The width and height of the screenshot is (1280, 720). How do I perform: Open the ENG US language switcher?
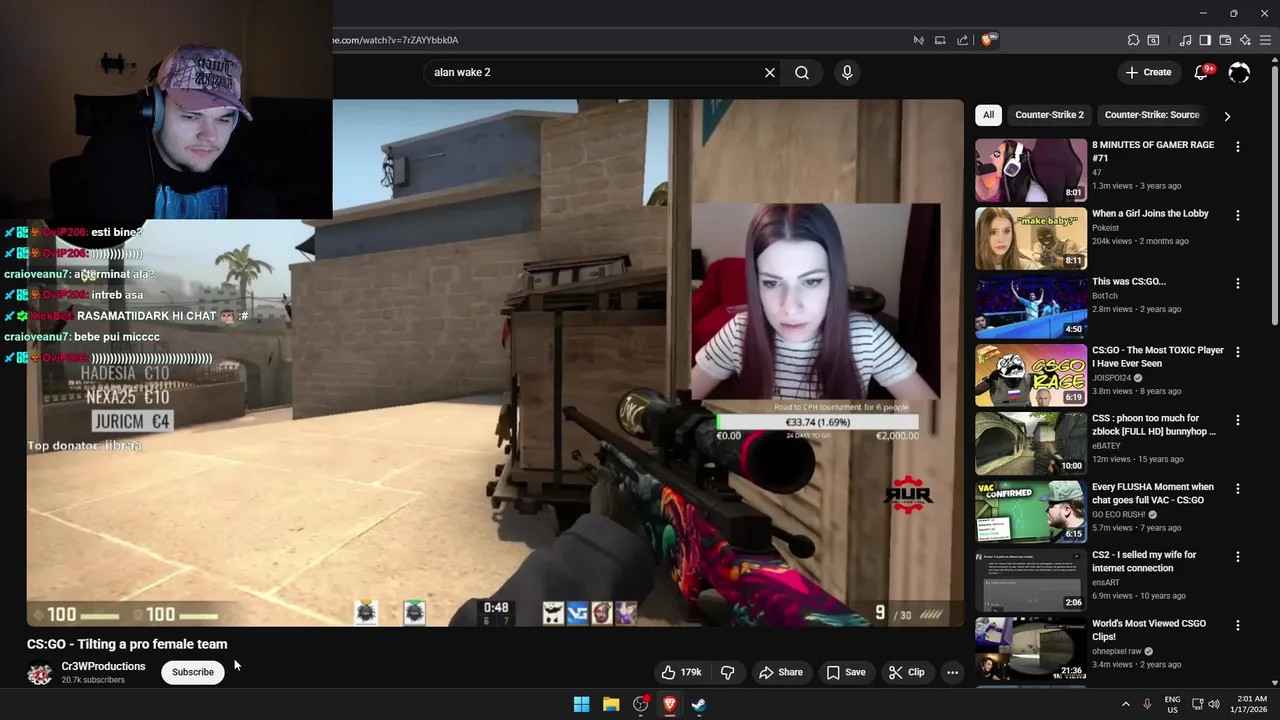pos(1172,704)
